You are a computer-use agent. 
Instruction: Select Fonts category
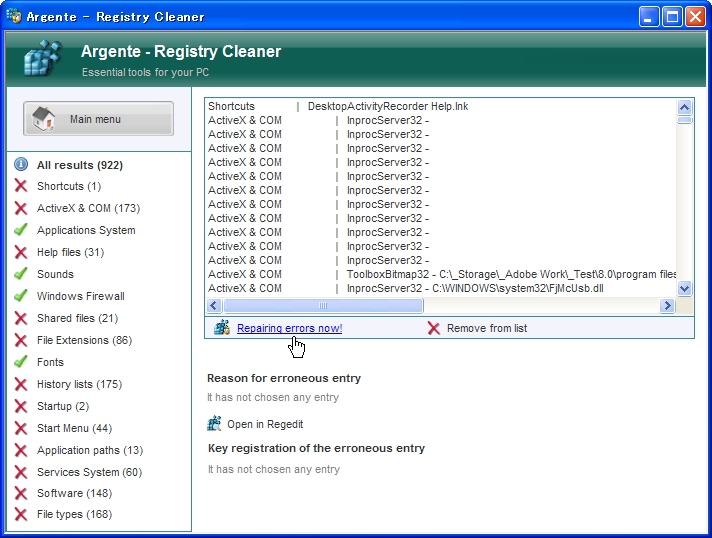pos(50,362)
